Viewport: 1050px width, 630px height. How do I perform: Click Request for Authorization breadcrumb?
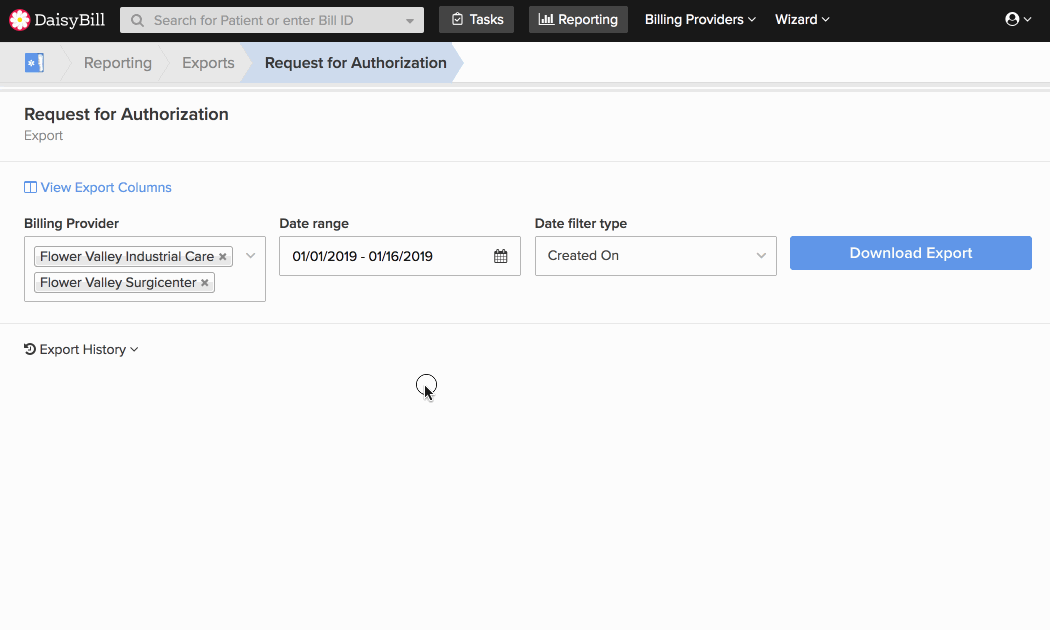coord(356,63)
